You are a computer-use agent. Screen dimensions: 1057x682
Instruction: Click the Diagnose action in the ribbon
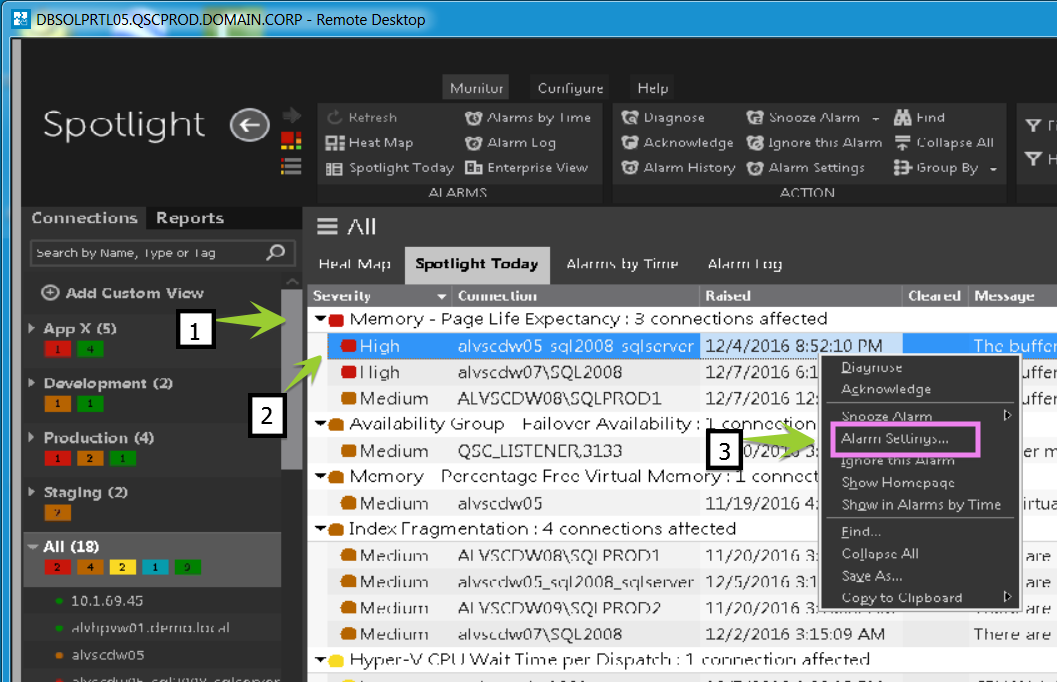coord(663,118)
